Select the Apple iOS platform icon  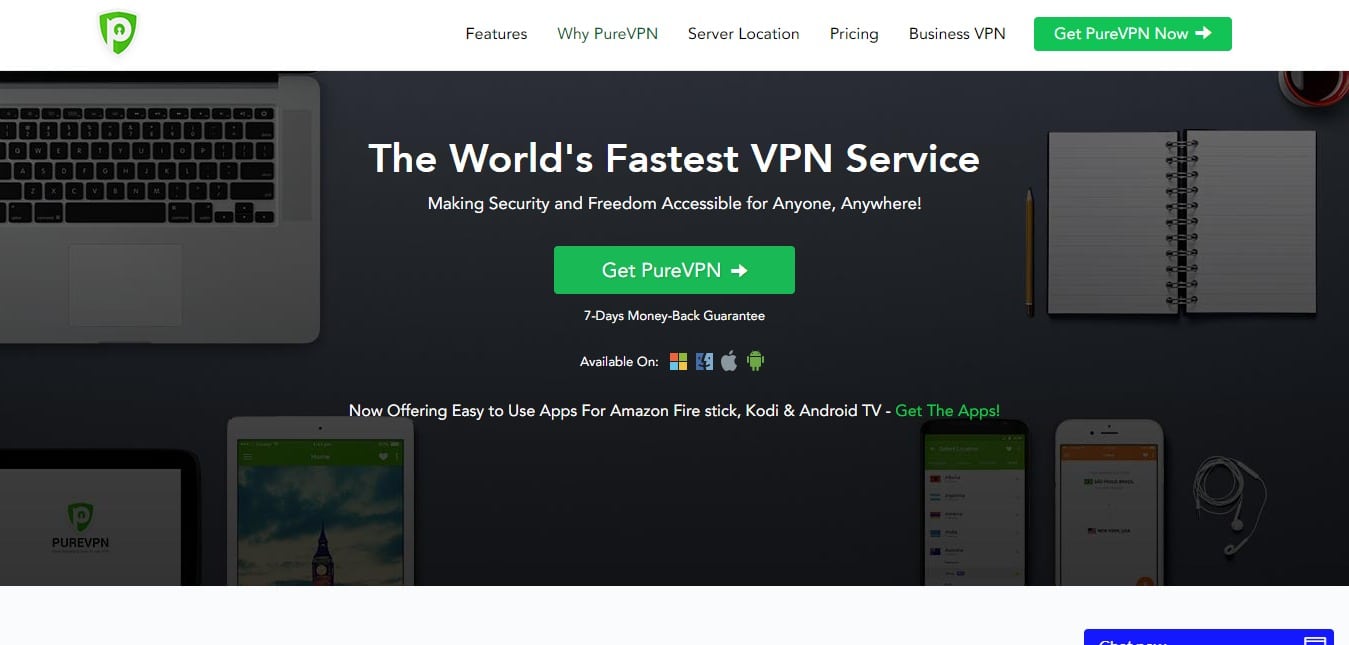coord(729,361)
